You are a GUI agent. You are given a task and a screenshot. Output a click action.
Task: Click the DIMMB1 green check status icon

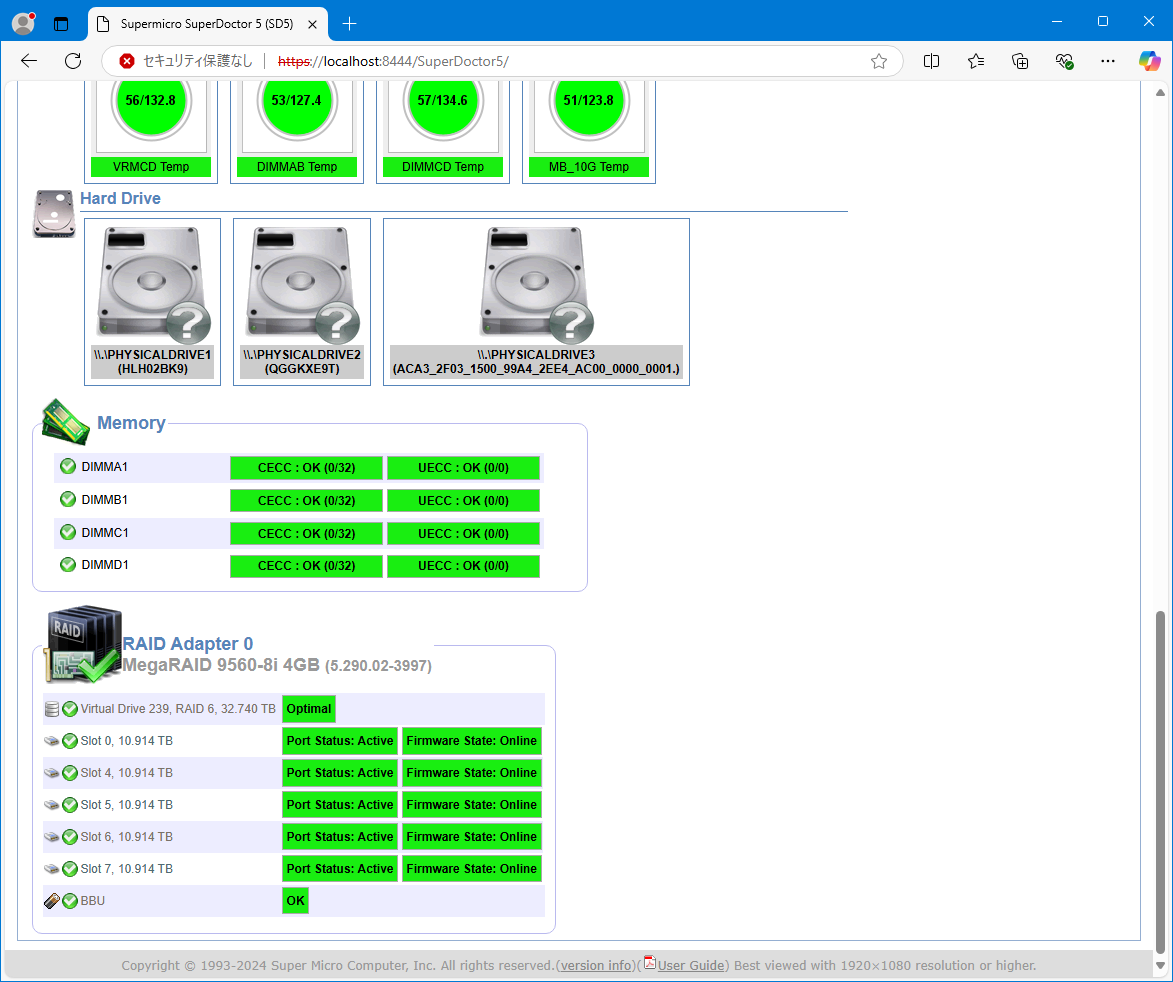pyautogui.click(x=68, y=499)
